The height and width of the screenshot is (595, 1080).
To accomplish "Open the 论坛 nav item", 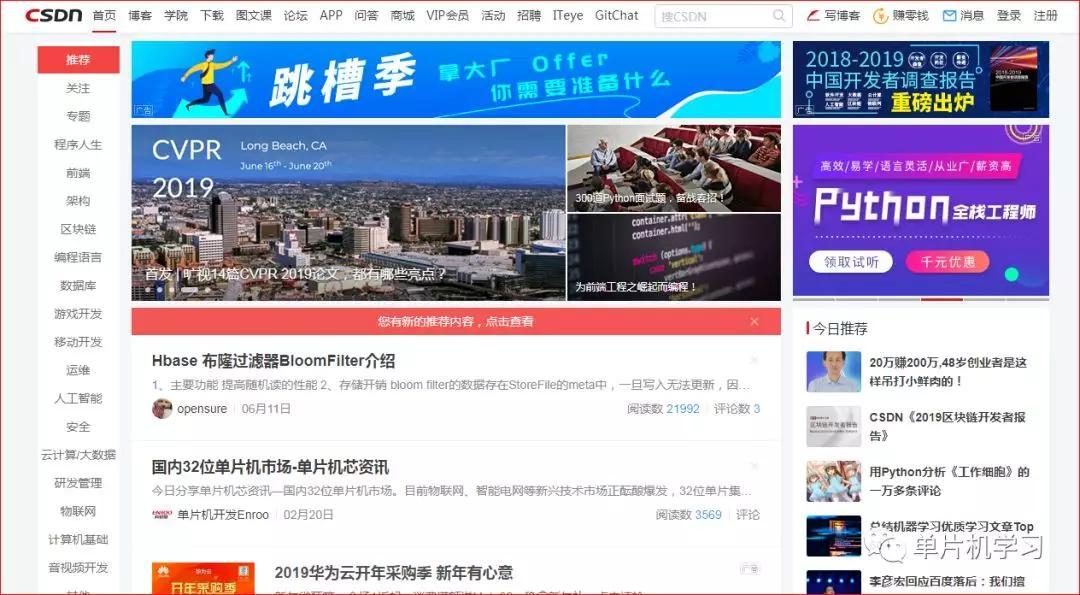I will (x=295, y=15).
